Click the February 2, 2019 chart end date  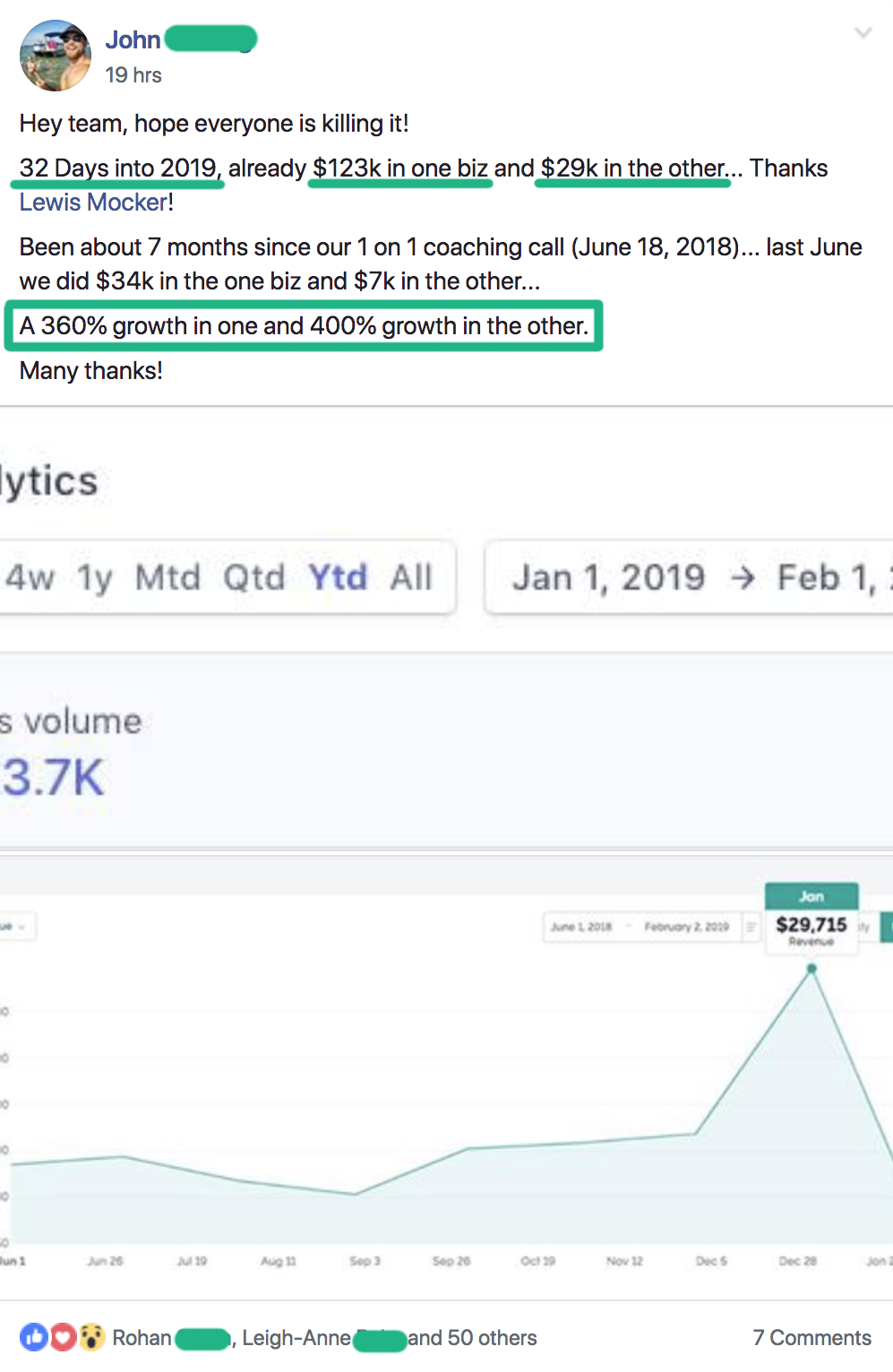(686, 927)
